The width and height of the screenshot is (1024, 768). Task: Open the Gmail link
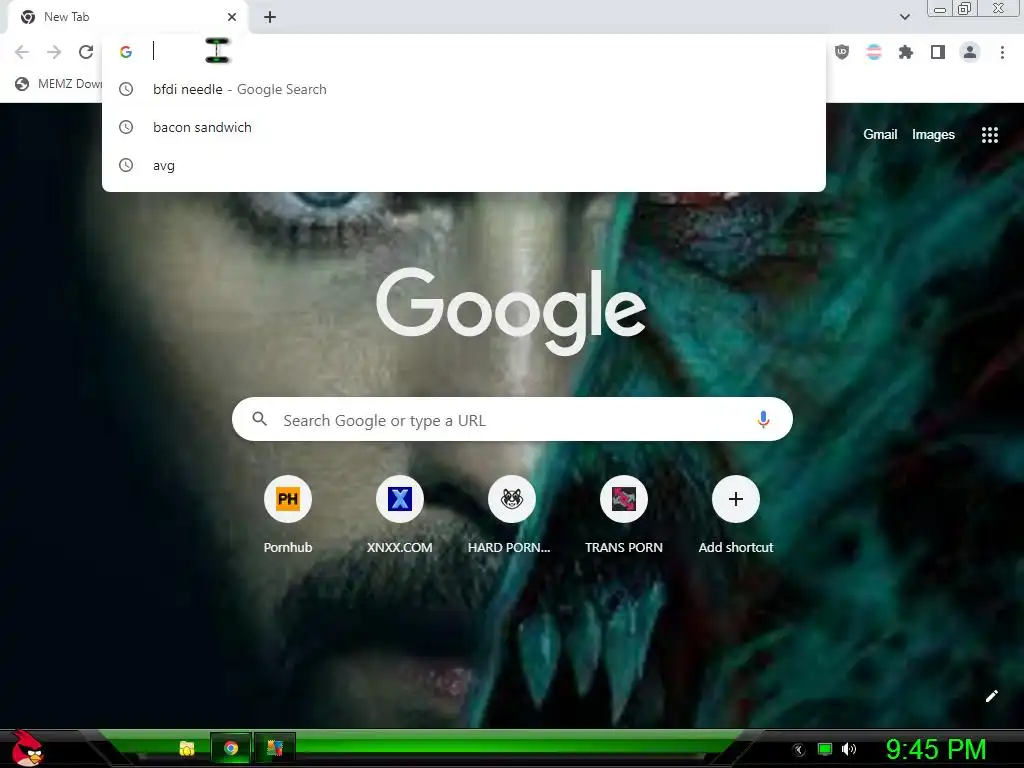[880, 135]
